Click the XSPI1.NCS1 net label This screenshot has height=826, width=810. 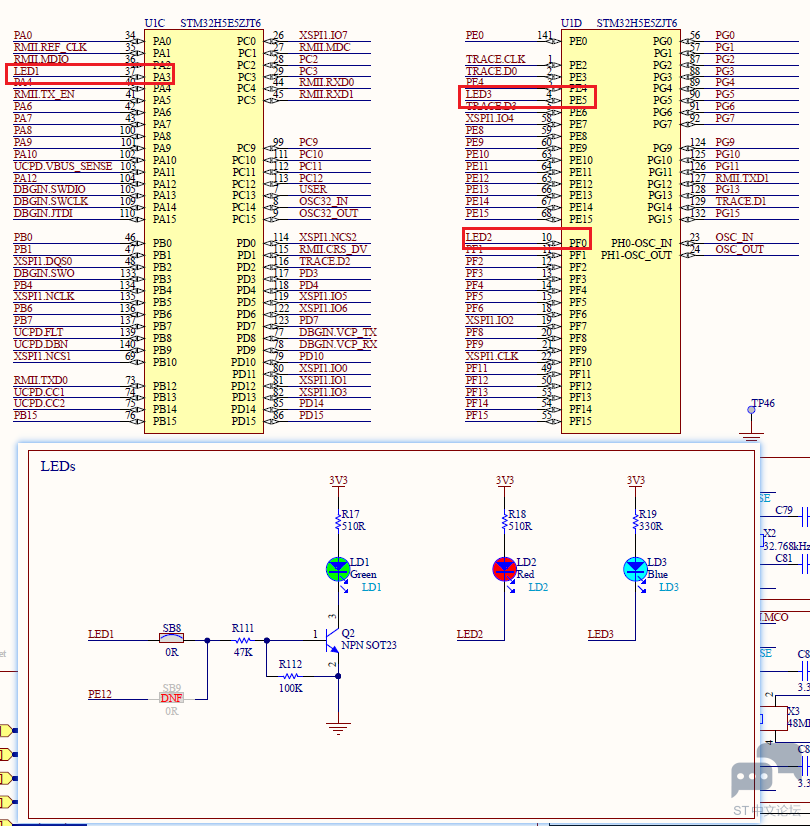pyautogui.click(x=42, y=356)
